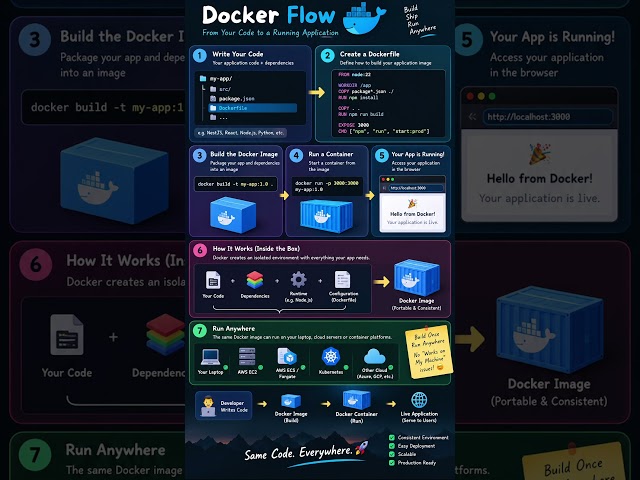Click the large background Docker Image container
This screenshot has width=640, height=480.
tap(549, 329)
